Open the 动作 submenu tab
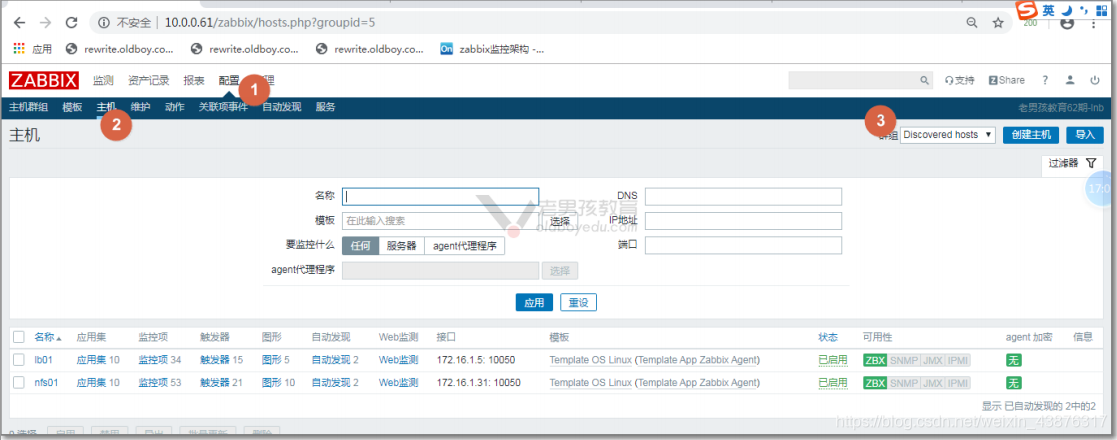 pyautogui.click(x=175, y=108)
